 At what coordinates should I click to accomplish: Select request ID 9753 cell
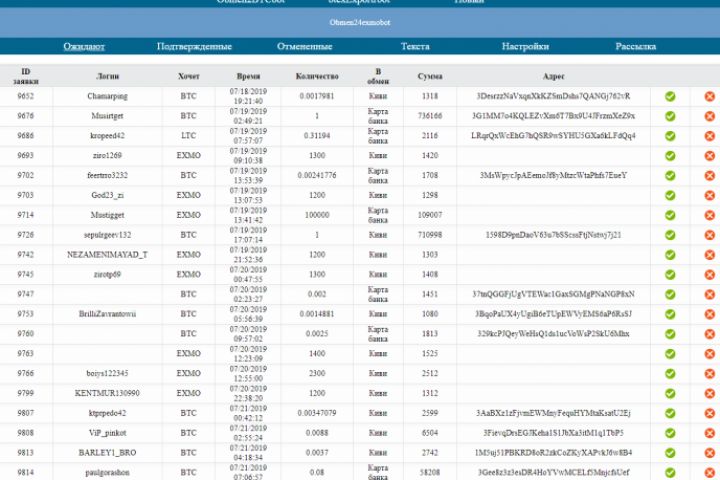coord(26,314)
